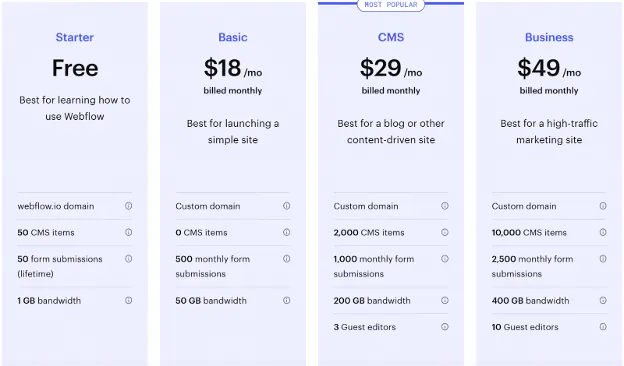Show info for Basic plan Custom domain

click(x=287, y=206)
